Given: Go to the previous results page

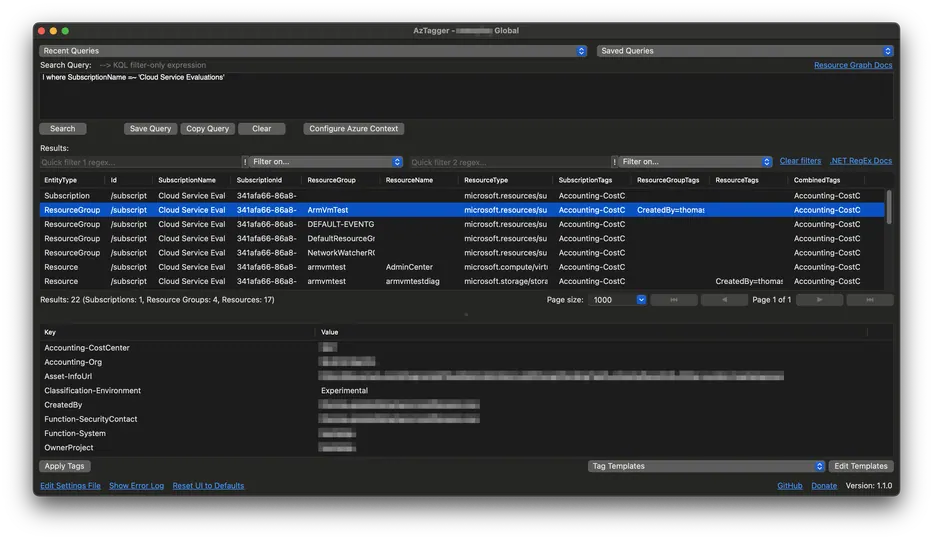Looking at the screenshot, I should [724, 300].
